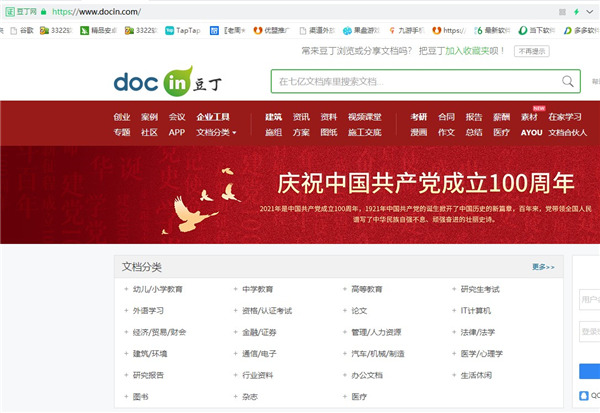Open the 研究报告 category link
This screenshot has height=413, width=600.
click(148, 375)
